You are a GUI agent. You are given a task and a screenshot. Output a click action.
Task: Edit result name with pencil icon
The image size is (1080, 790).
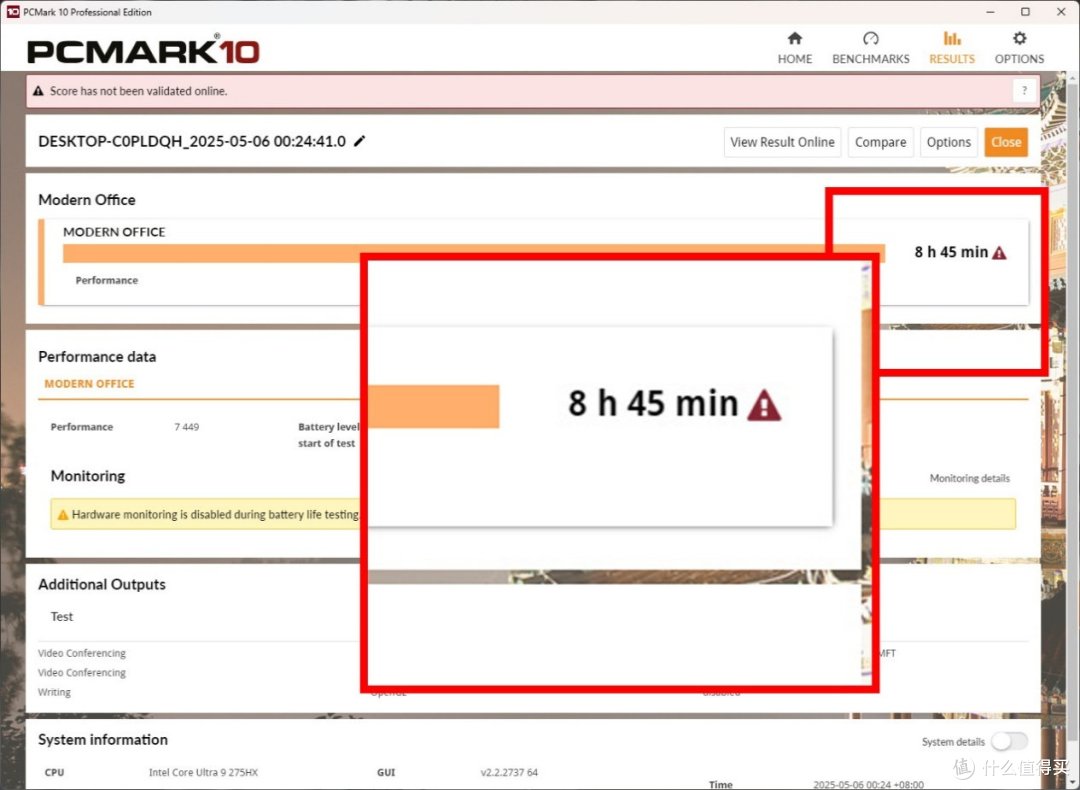pyautogui.click(x=360, y=141)
